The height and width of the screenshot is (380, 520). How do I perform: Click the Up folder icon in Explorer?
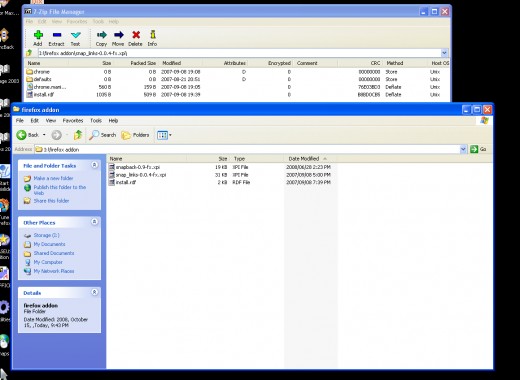point(78,135)
